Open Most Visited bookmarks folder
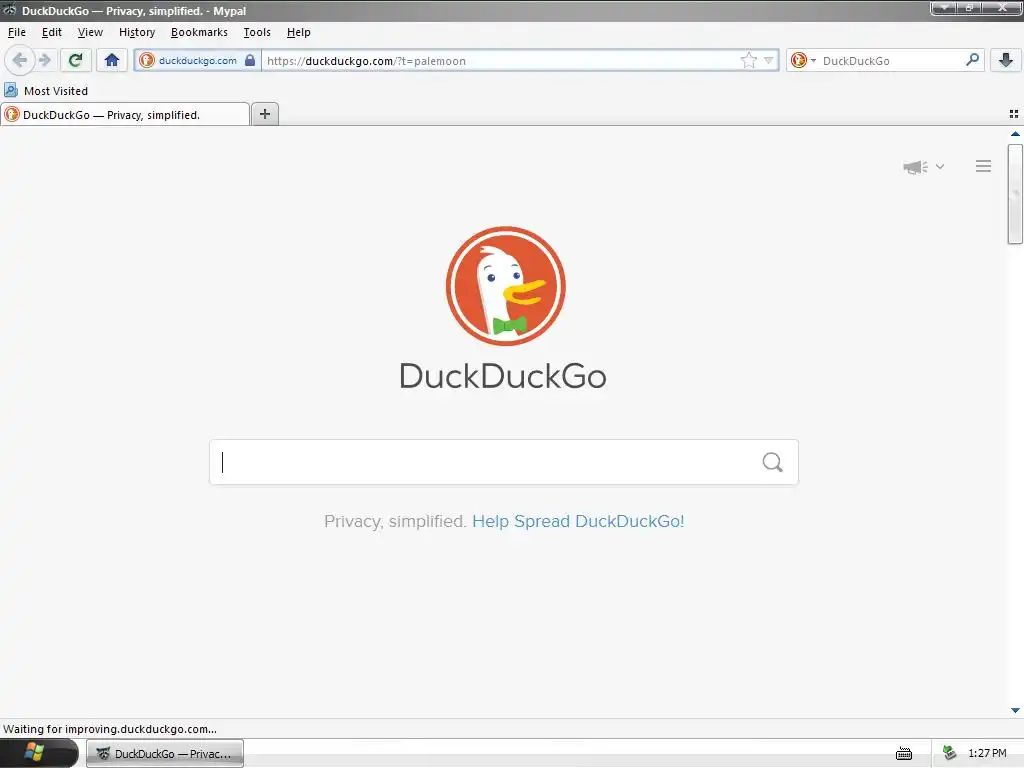Image resolution: width=1024 pixels, height=768 pixels. [46, 91]
